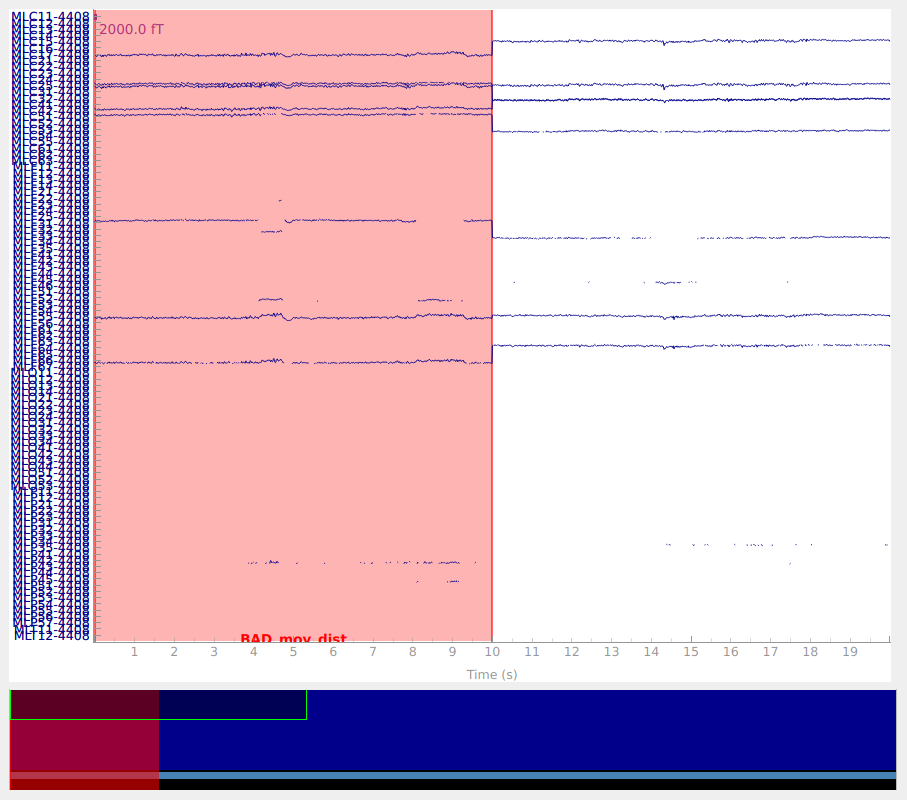Click the Time (s) axis label
Screen dimensions: 907x800
tap(492, 675)
